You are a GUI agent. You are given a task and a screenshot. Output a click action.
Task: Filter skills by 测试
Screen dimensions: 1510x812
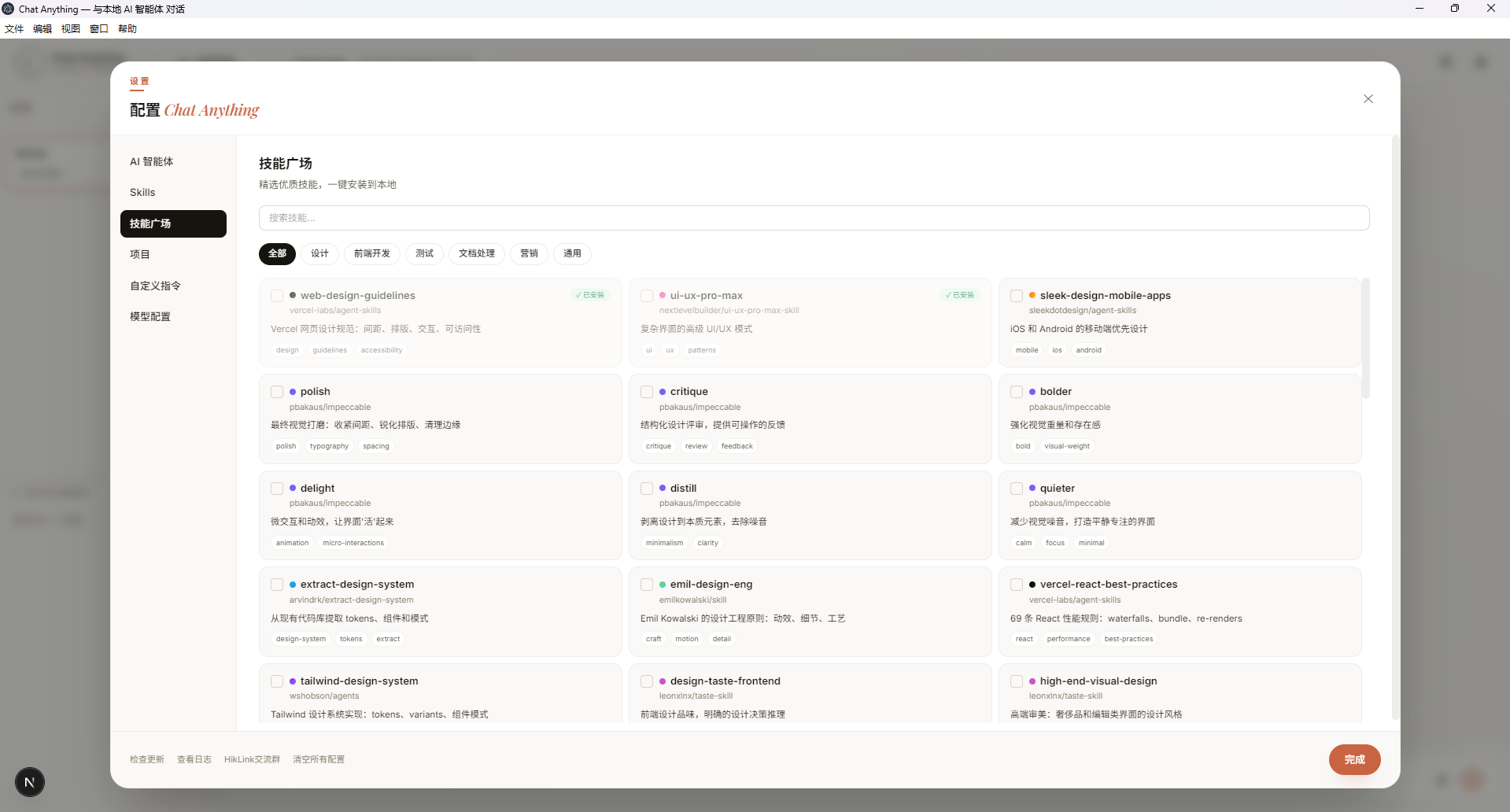tap(425, 253)
